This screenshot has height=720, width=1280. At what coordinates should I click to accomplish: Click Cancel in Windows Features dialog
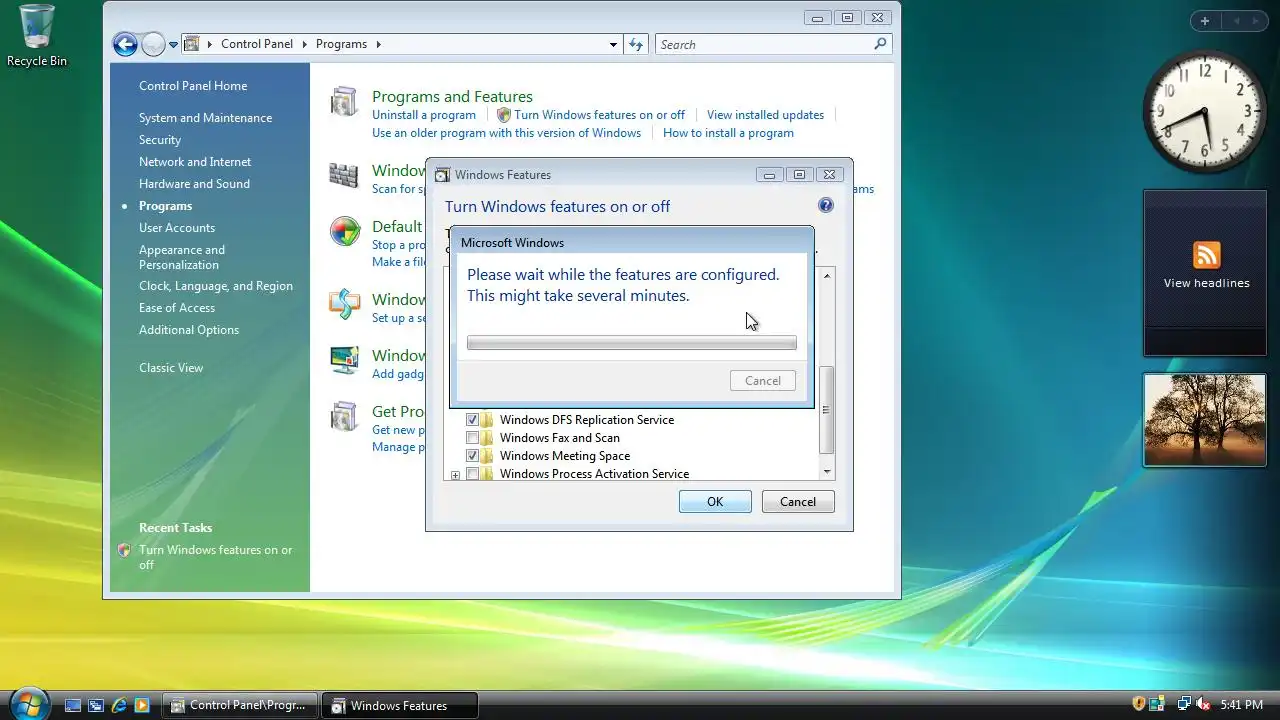click(798, 502)
